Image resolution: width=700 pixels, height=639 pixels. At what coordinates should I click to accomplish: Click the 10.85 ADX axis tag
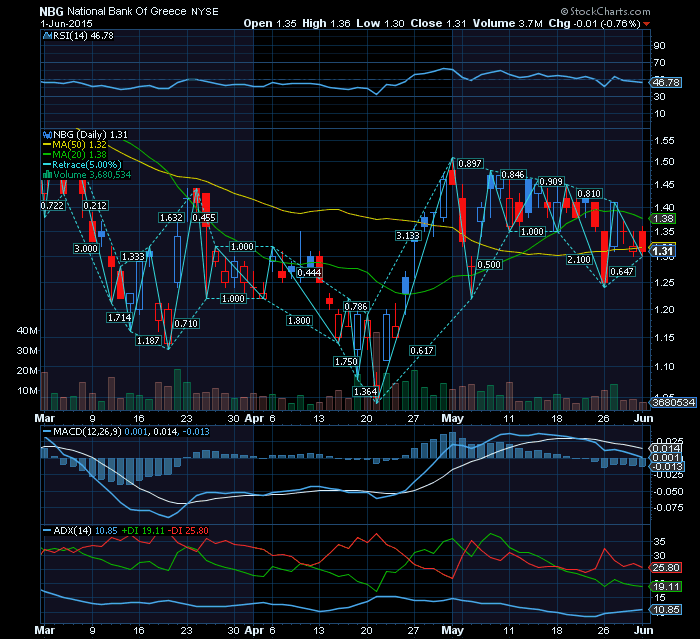(x=666, y=610)
